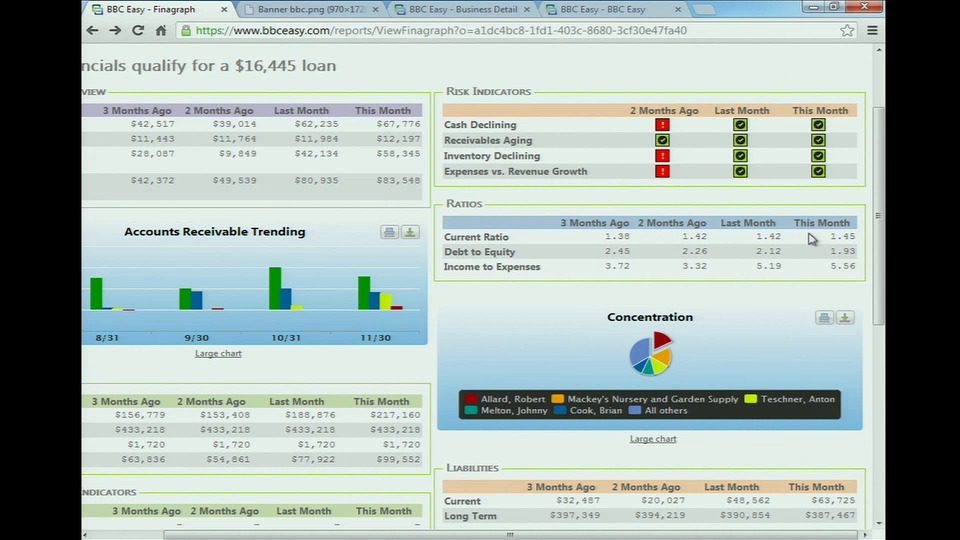Go to the browser home page icon
This screenshot has width=960, height=540.
pos(161,31)
